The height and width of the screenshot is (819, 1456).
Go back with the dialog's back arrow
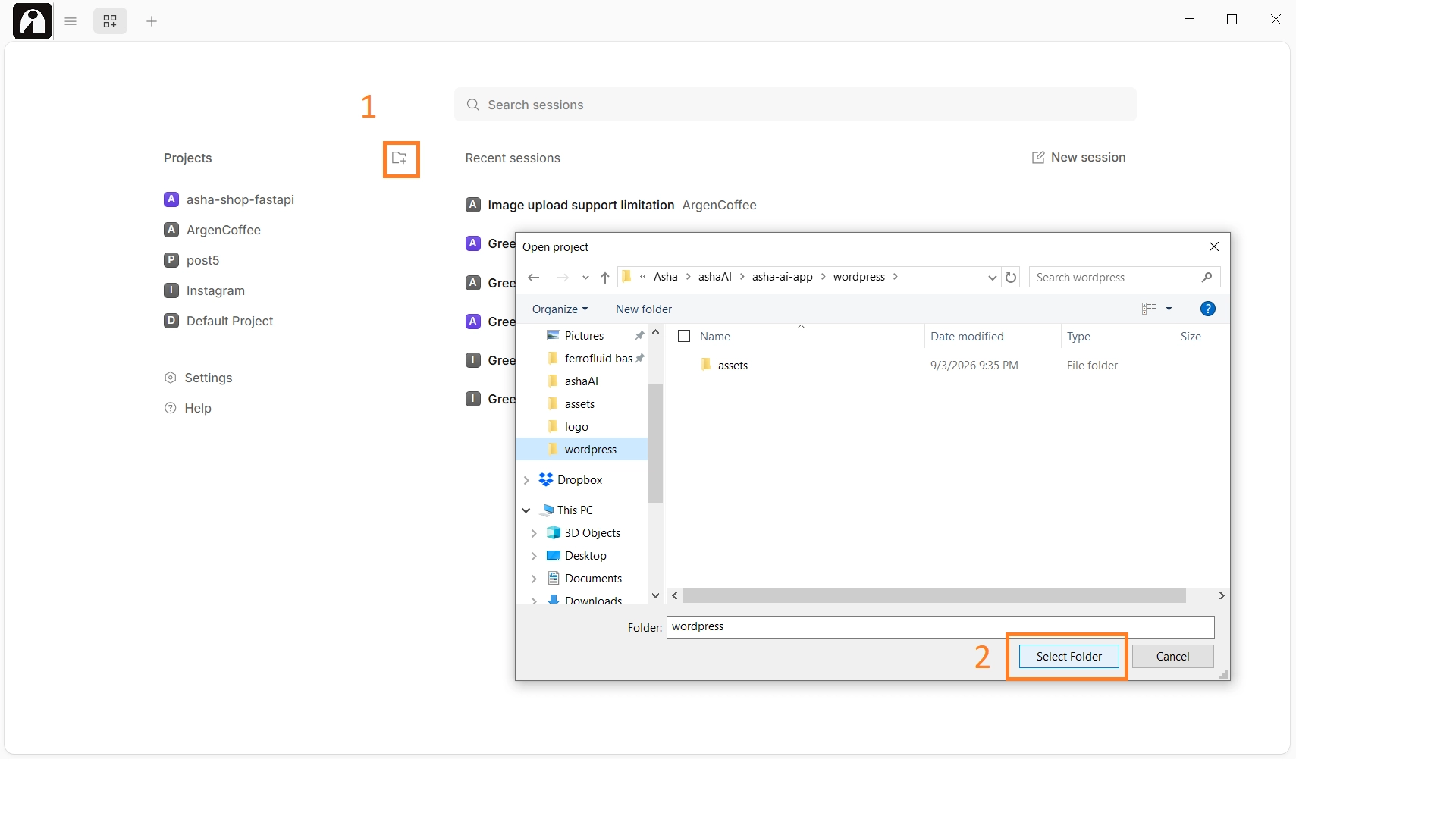pos(534,278)
